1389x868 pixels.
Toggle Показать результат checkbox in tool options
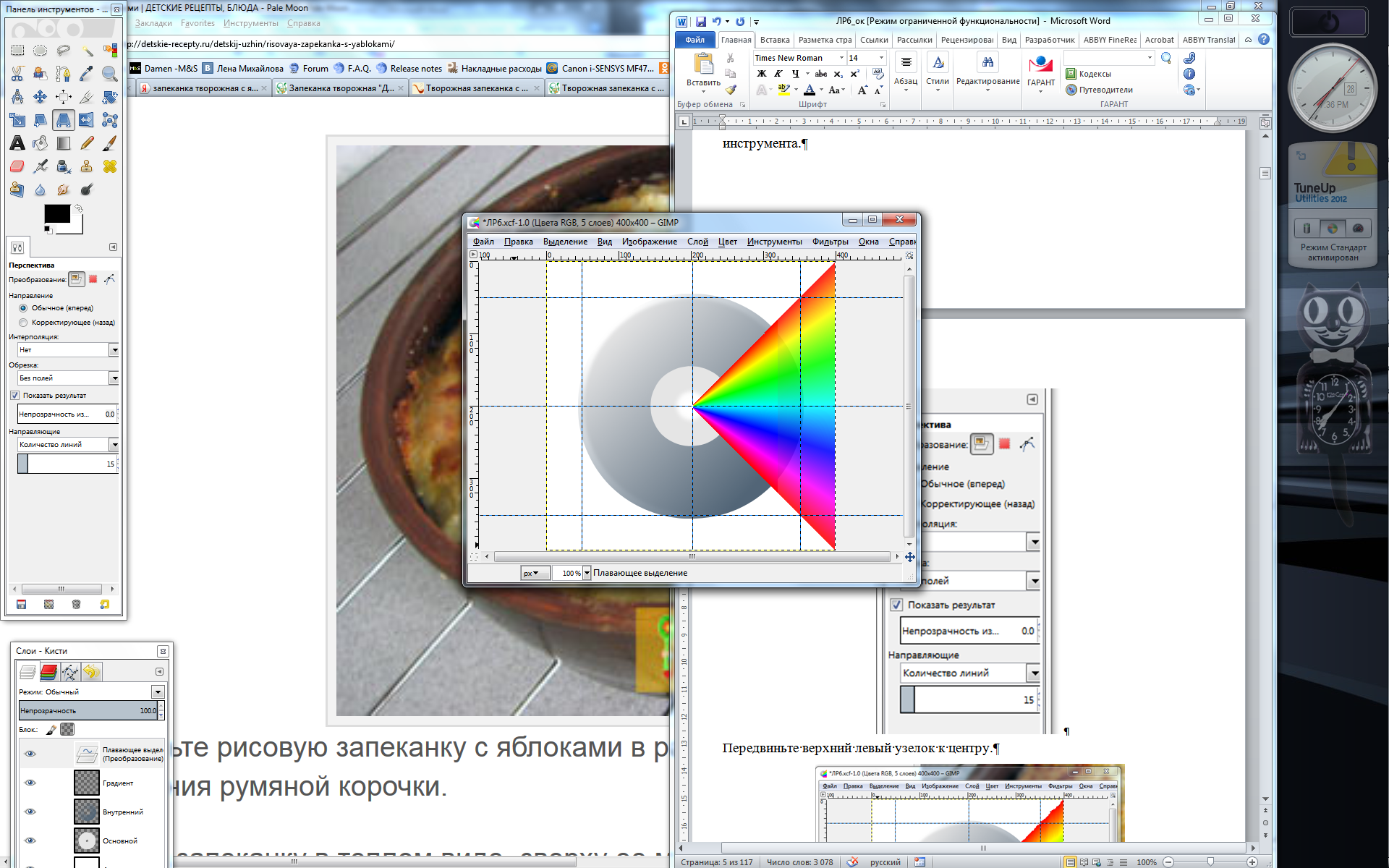(x=14, y=396)
